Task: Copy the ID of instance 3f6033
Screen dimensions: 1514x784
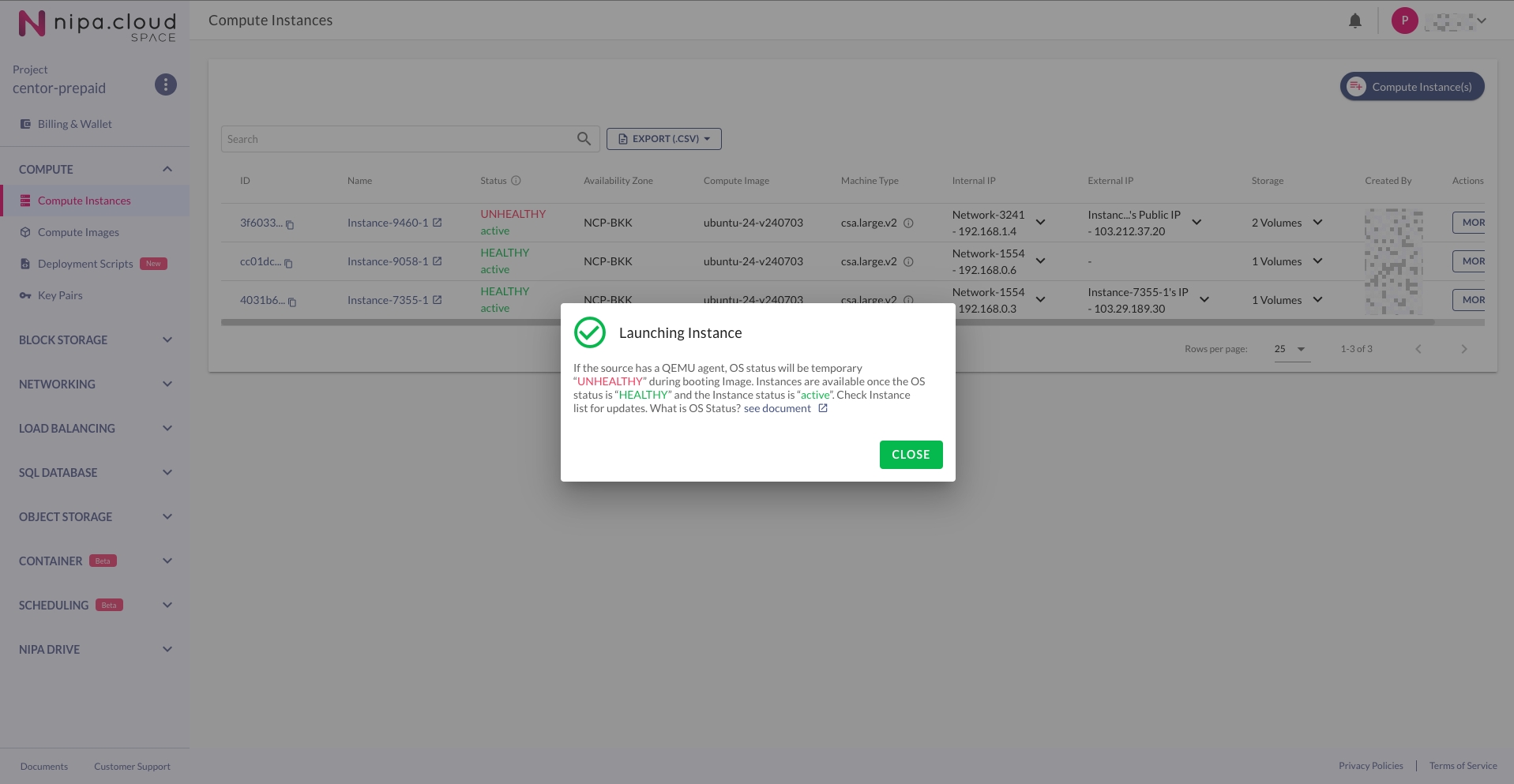Action: click(x=290, y=225)
